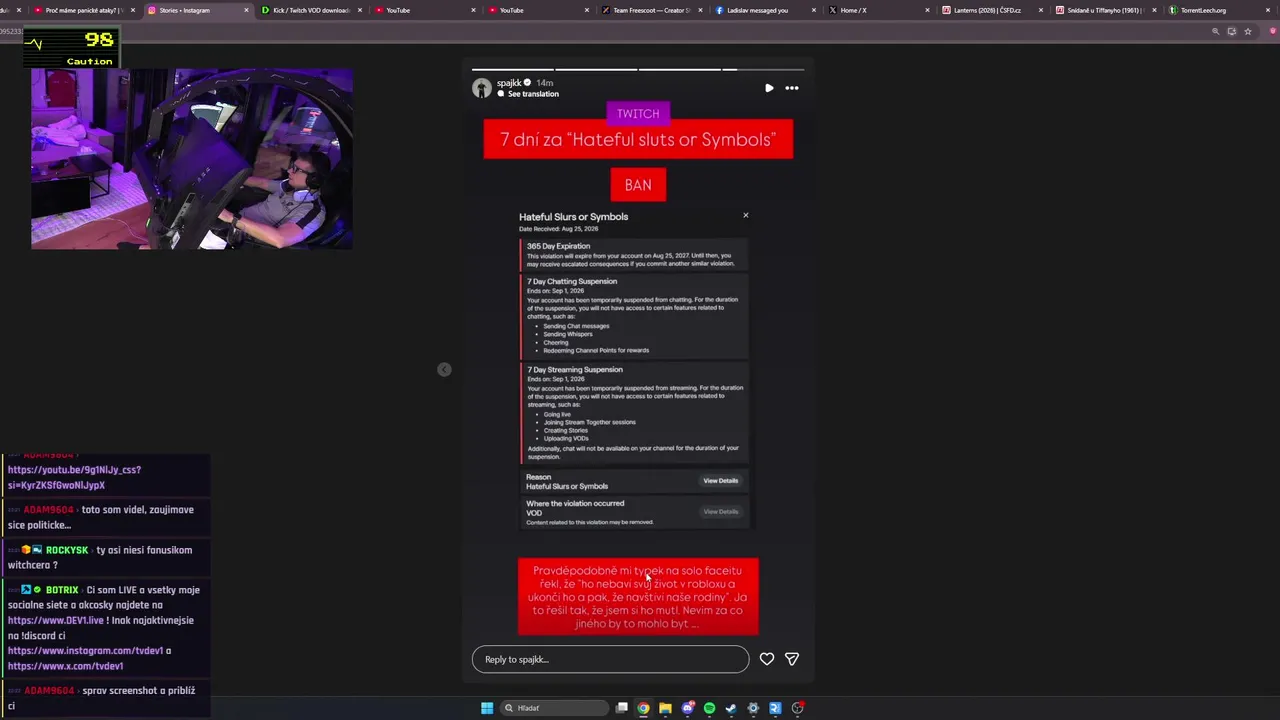
Task: Play the paused Instagram story
Action: pyautogui.click(x=769, y=88)
